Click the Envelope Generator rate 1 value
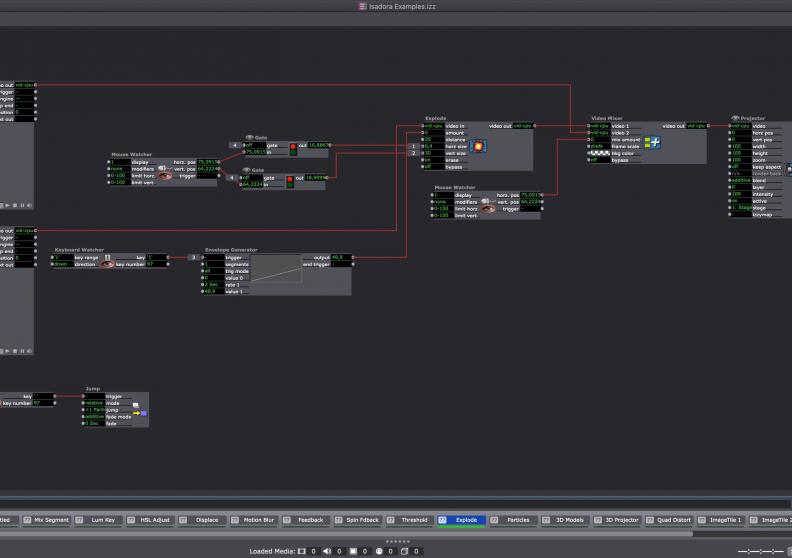Image resolution: width=792 pixels, height=558 pixels. tap(214, 285)
